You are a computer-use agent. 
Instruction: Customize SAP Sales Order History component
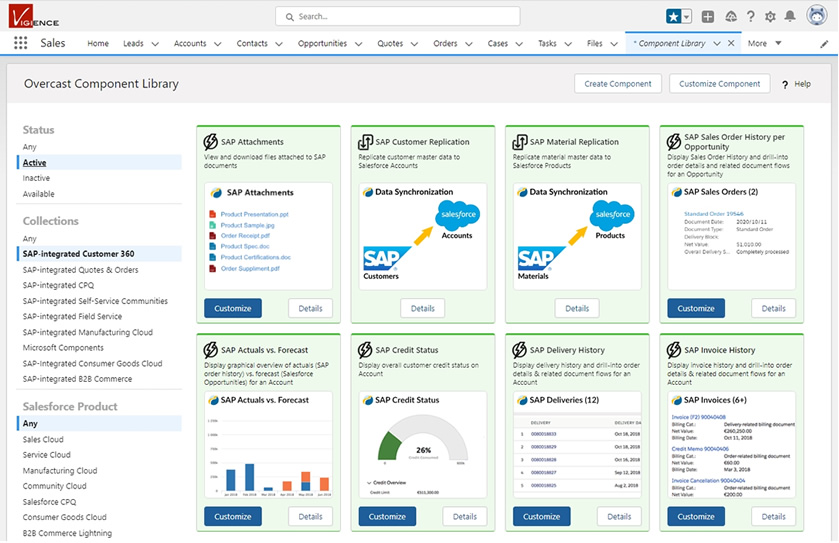(x=696, y=308)
